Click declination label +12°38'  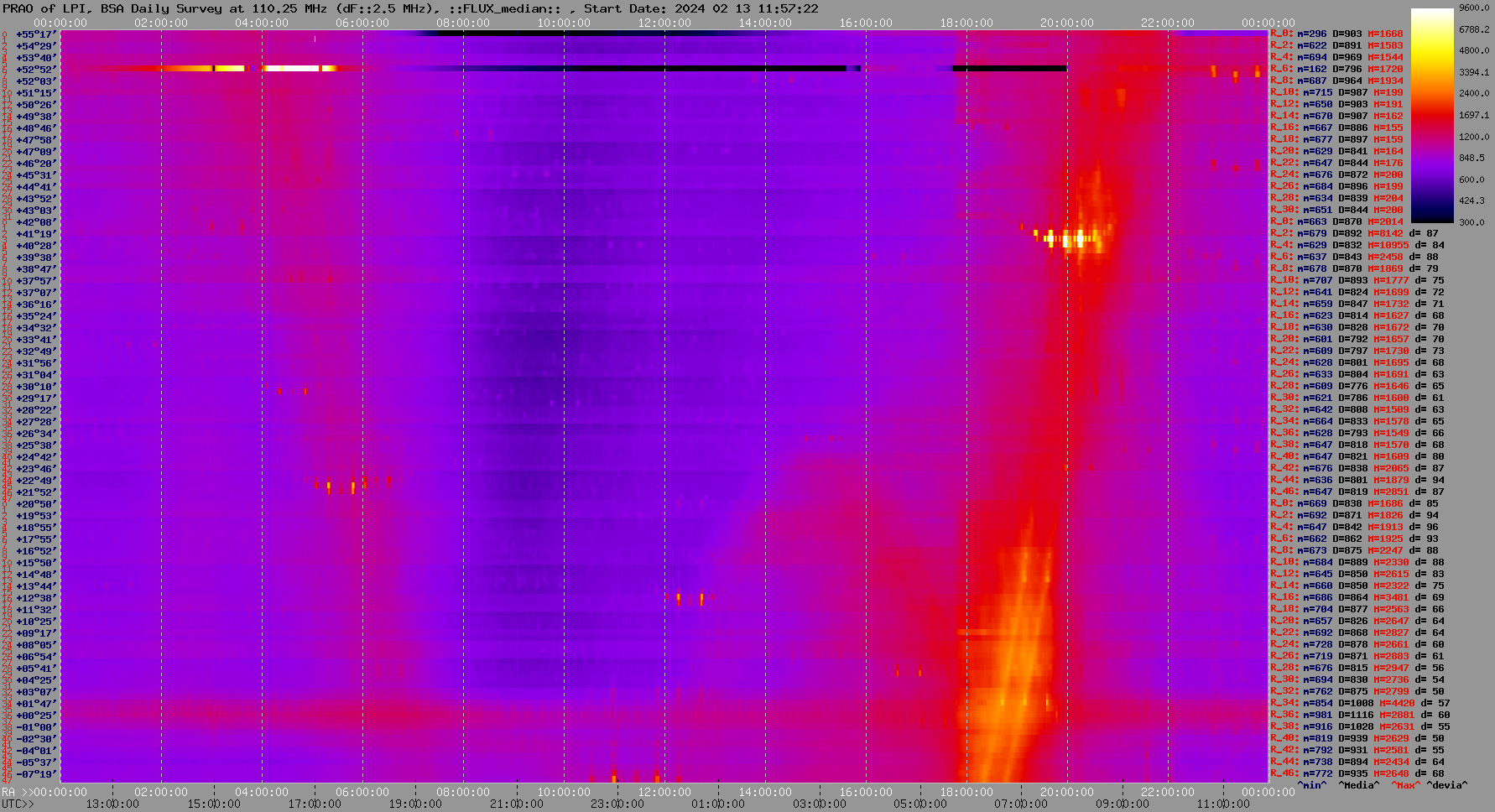[x=36, y=598]
